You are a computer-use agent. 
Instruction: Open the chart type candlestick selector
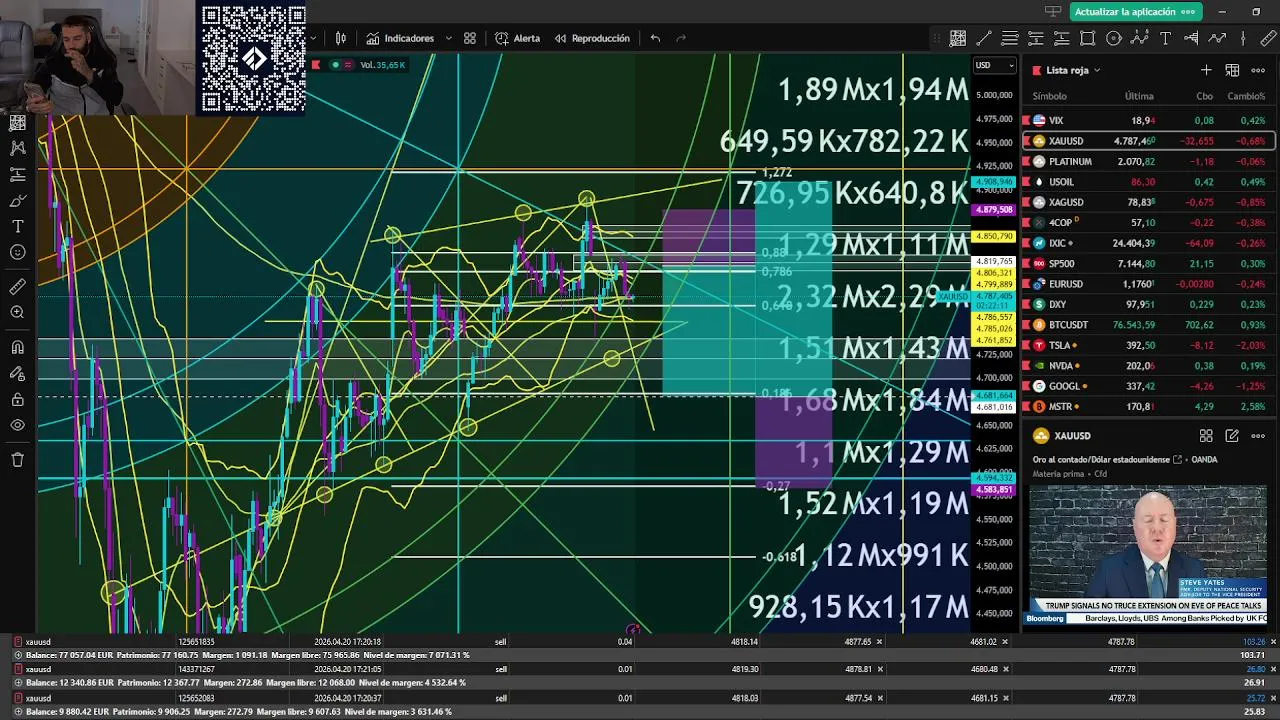341,38
